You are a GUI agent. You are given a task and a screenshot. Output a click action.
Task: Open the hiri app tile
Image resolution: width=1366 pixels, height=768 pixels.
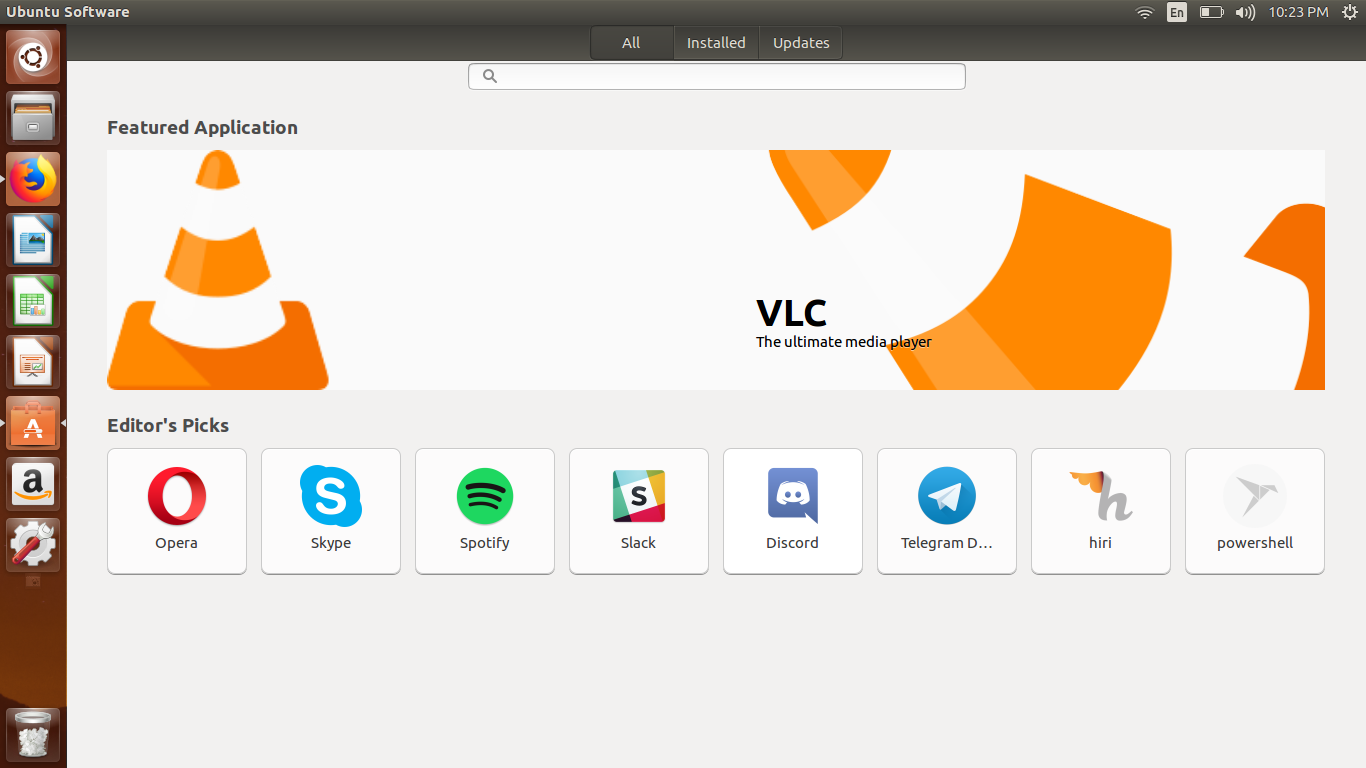tap(1101, 510)
